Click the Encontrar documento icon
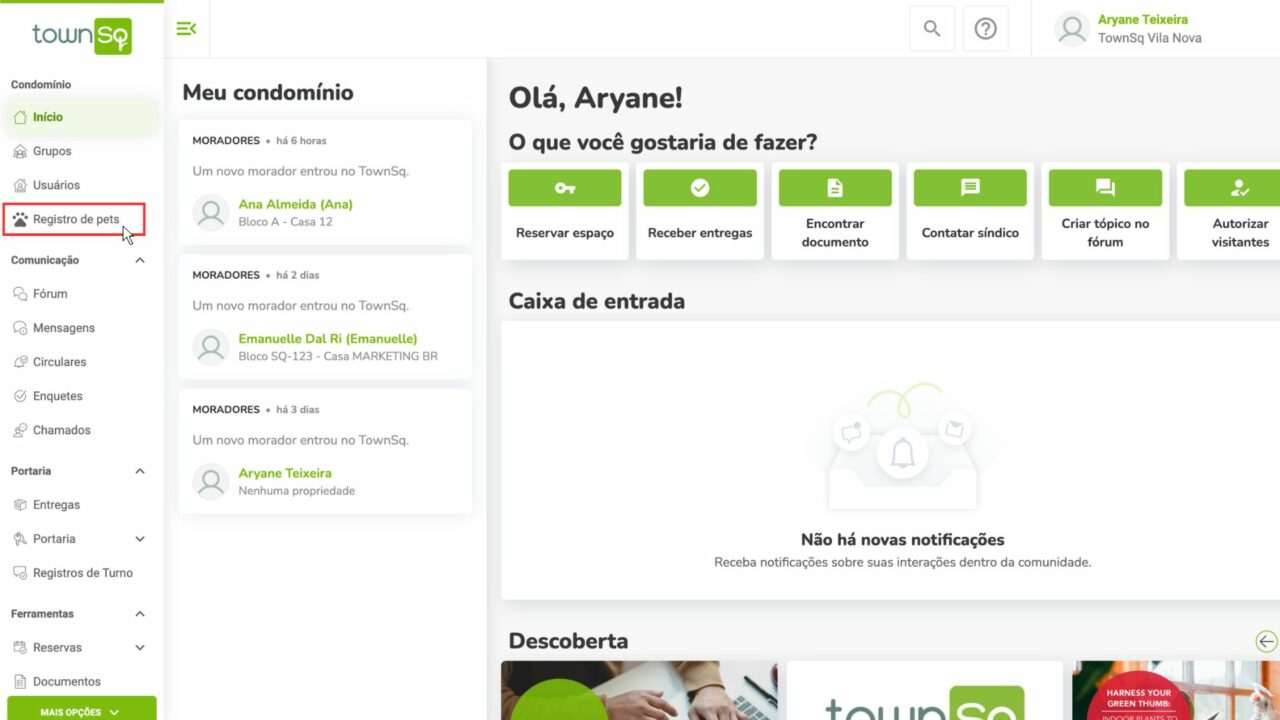The height and width of the screenshot is (720, 1280). click(x=834, y=187)
